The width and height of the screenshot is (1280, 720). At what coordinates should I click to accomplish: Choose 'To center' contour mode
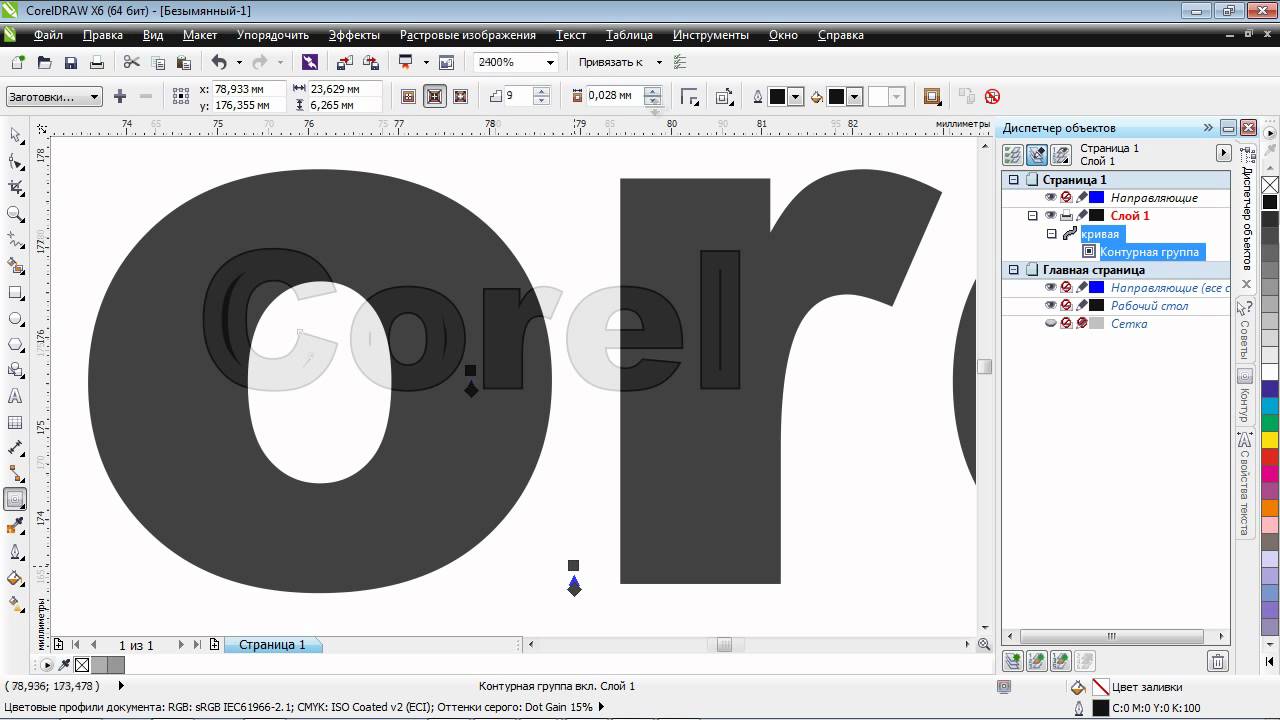[x=408, y=97]
